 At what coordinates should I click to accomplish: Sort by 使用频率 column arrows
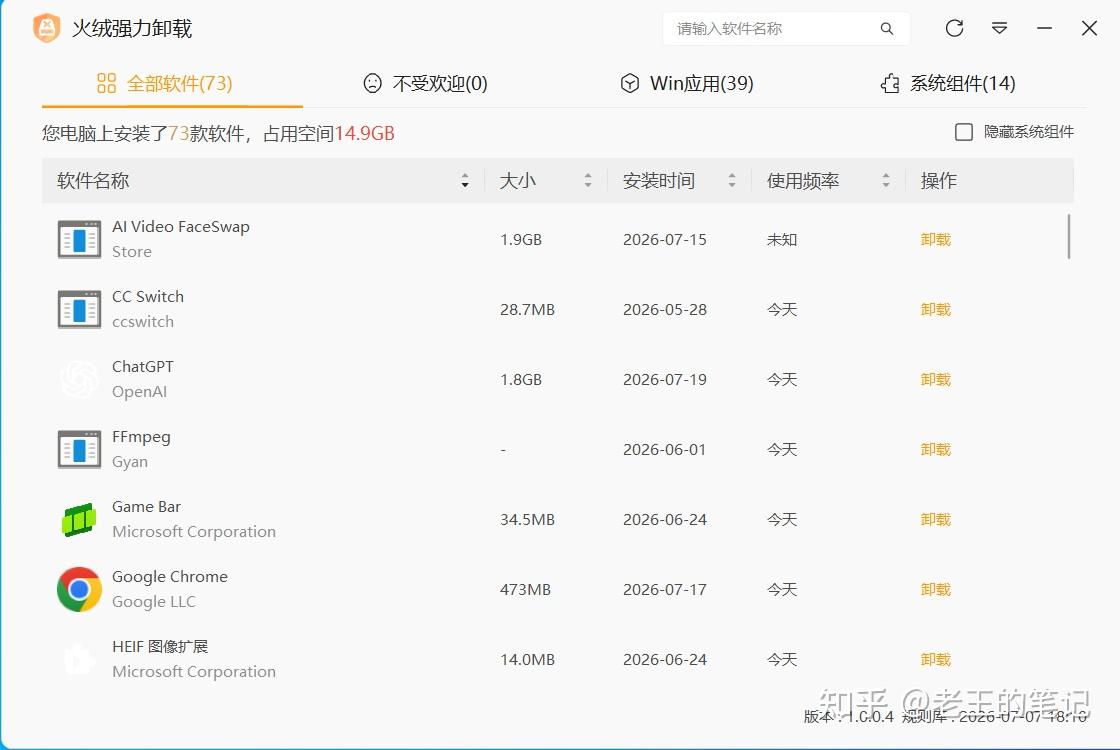click(886, 181)
